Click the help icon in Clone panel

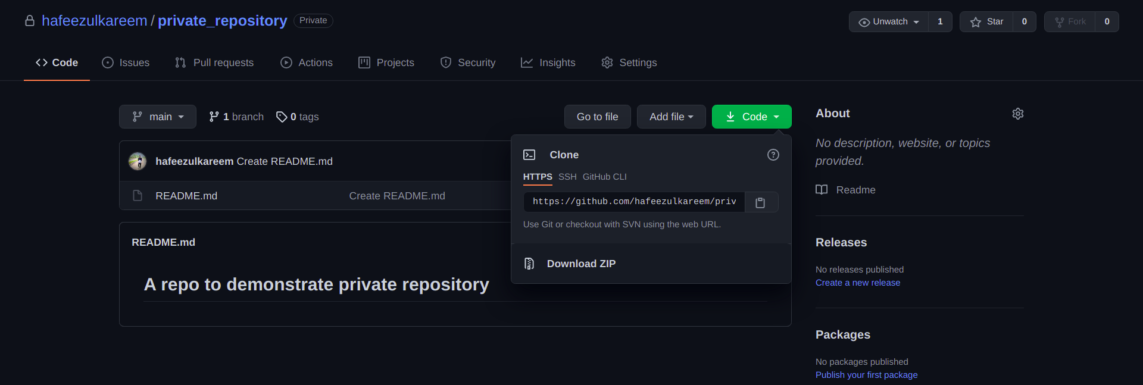point(773,155)
